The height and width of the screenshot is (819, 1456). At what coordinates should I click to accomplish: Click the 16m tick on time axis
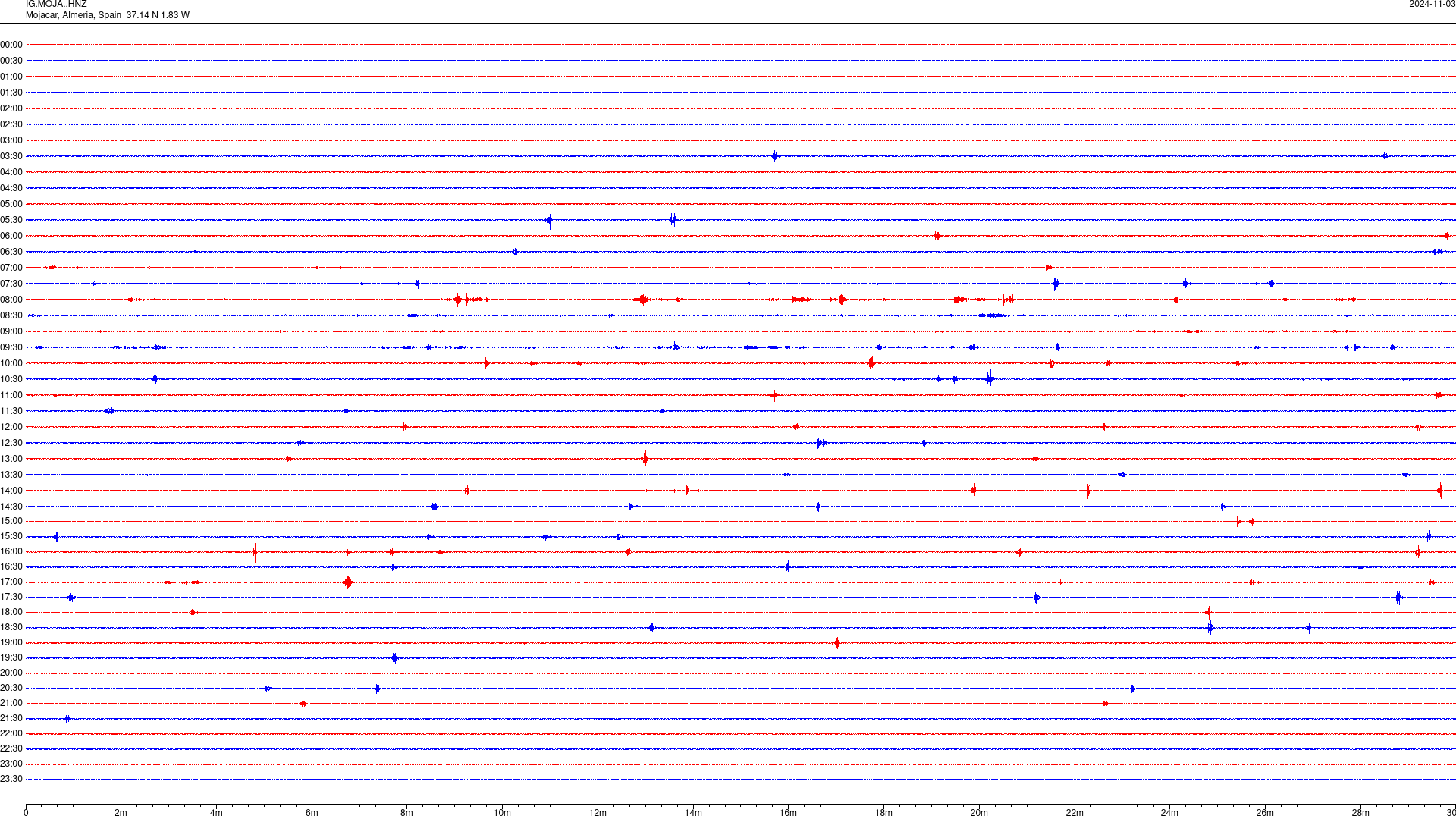[x=789, y=813]
